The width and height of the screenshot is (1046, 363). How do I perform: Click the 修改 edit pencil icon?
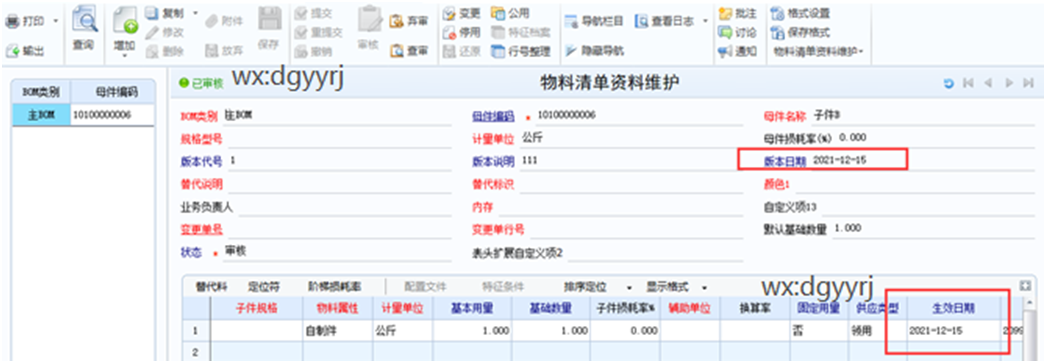click(x=151, y=32)
